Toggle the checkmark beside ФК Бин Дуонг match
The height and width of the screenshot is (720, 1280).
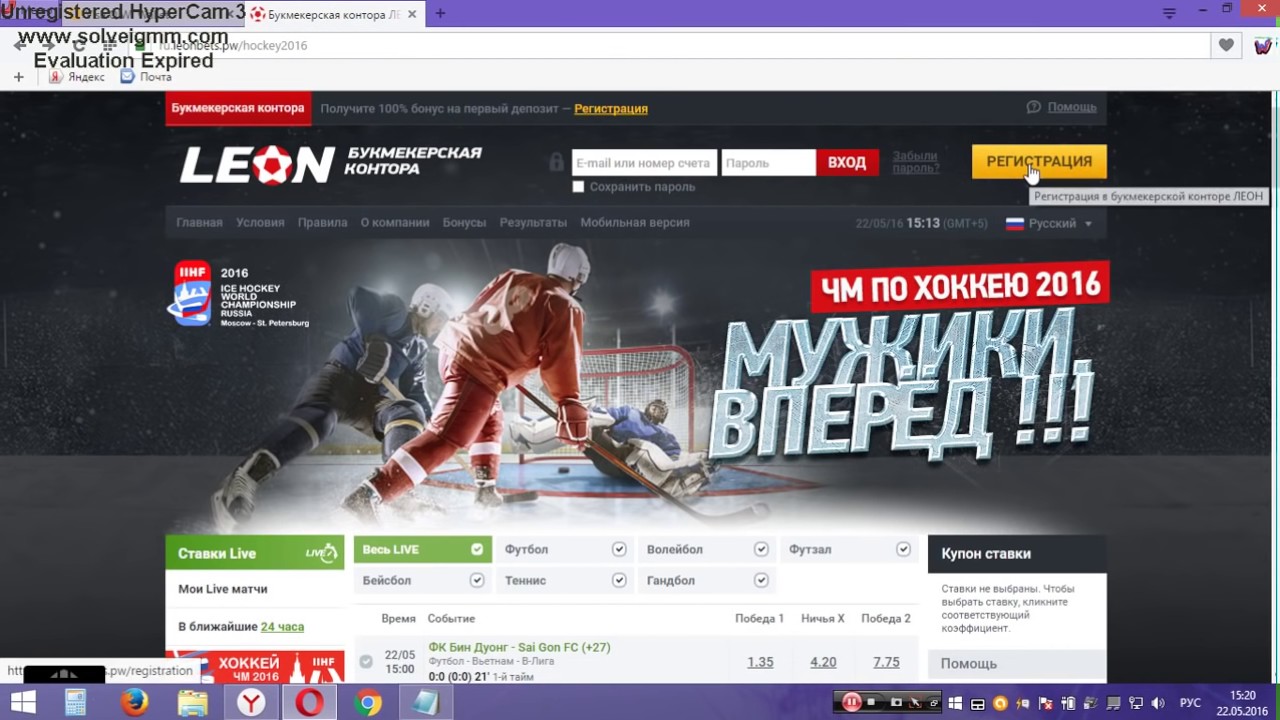366,661
